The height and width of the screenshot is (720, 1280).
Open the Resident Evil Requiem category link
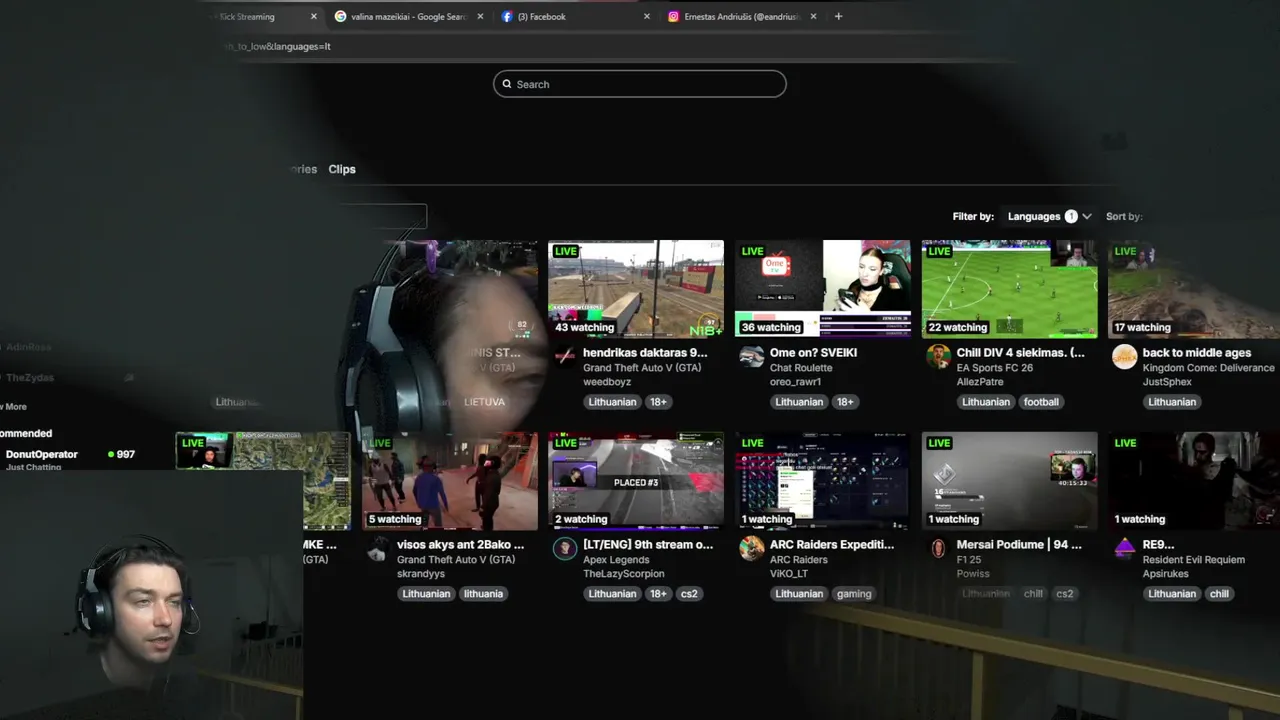pyautogui.click(x=1194, y=560)
